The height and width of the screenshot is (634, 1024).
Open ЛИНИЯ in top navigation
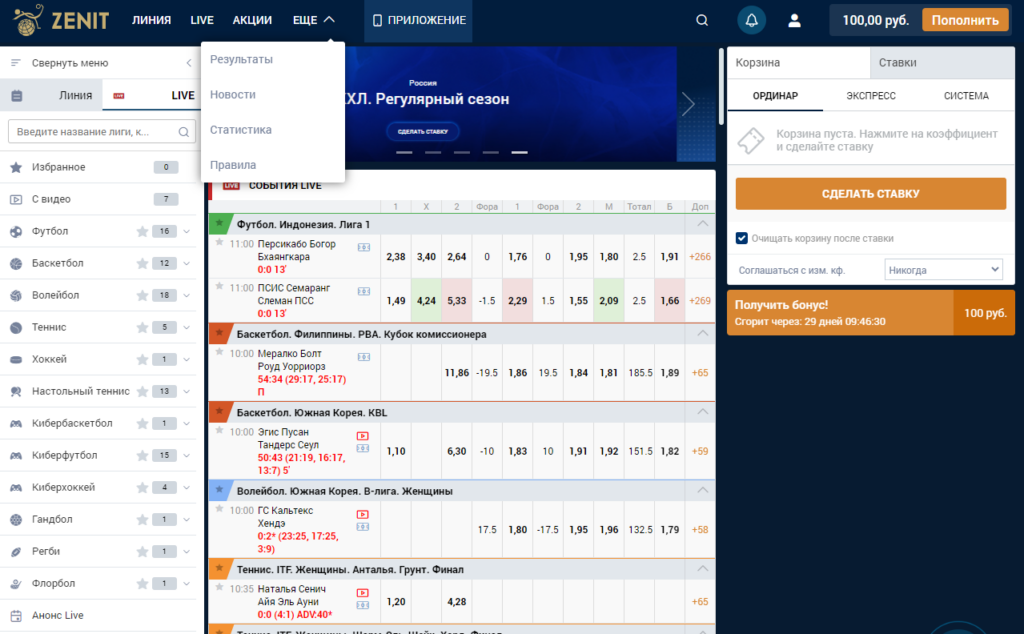(x=152, y=20)
